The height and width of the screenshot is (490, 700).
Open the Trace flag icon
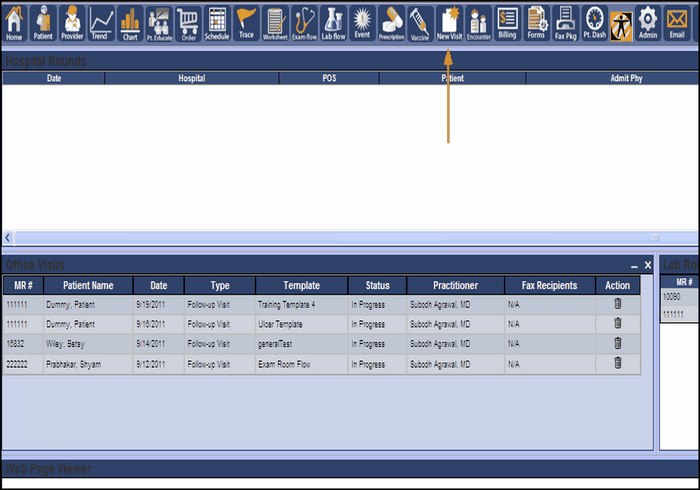[x=246, y=23]
